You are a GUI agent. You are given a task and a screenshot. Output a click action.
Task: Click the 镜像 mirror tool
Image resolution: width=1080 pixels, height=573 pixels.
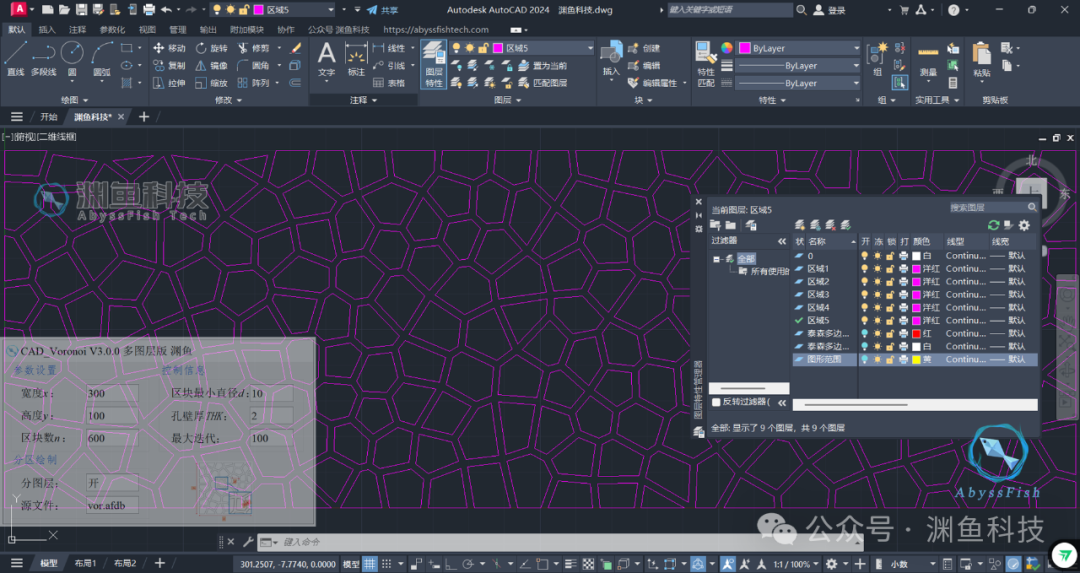pos(211,65)
